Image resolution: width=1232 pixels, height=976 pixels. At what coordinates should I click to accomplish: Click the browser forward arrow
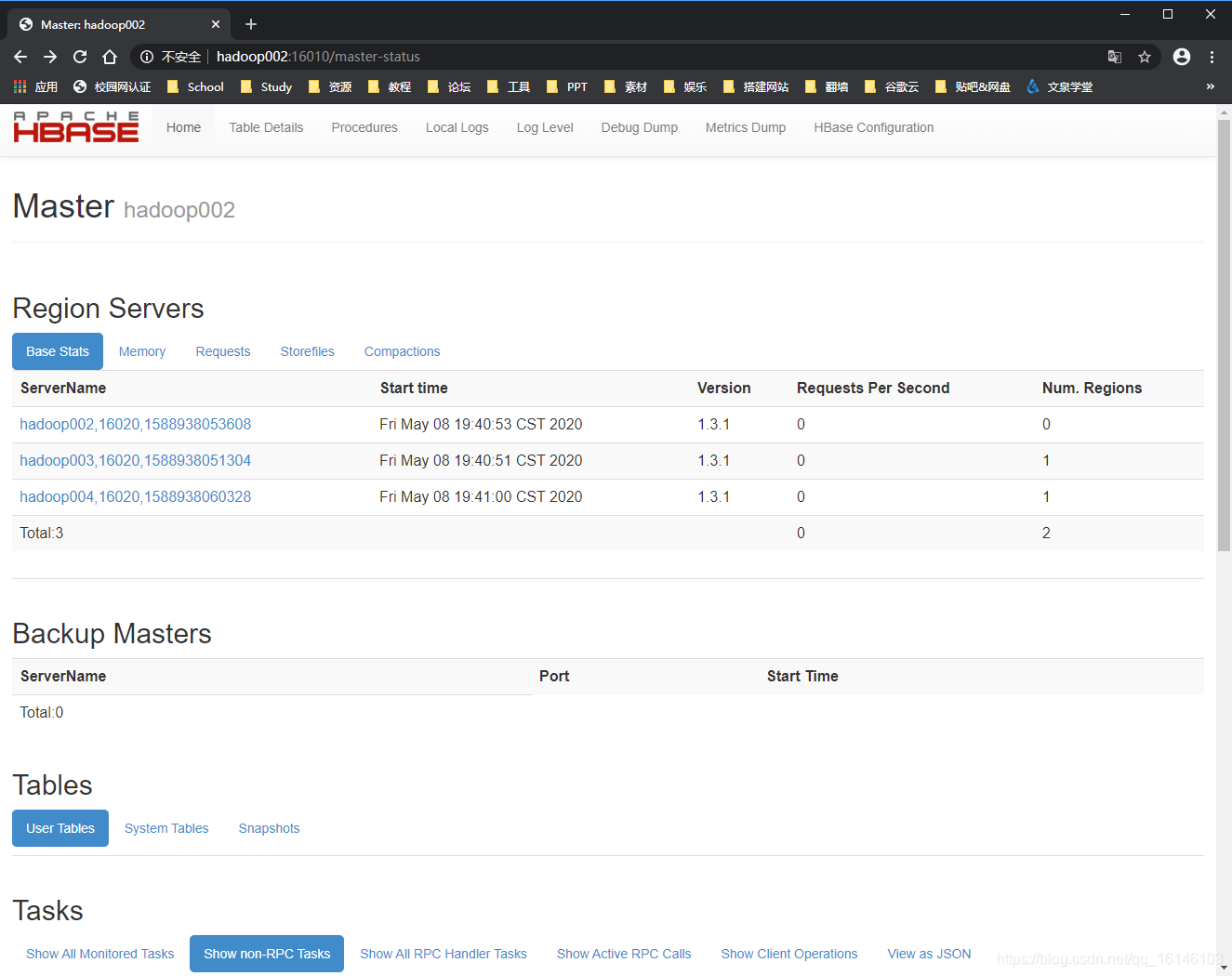click(x=50, y=57)
